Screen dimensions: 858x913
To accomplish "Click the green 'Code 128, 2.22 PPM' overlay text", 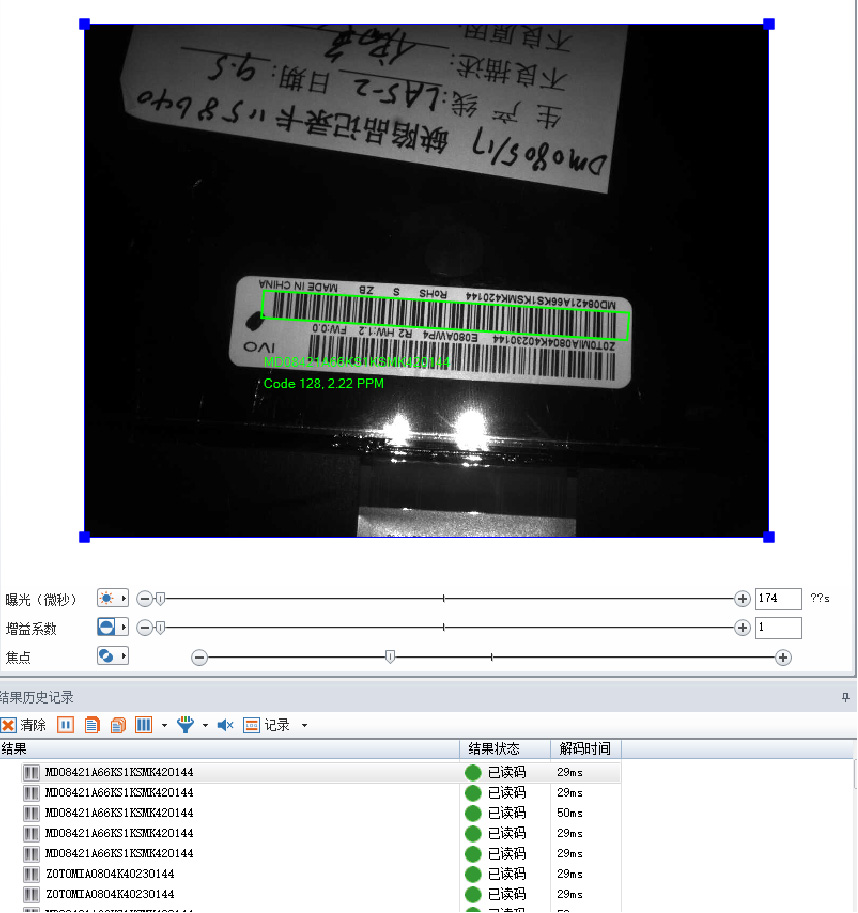I will coord(324,383).
